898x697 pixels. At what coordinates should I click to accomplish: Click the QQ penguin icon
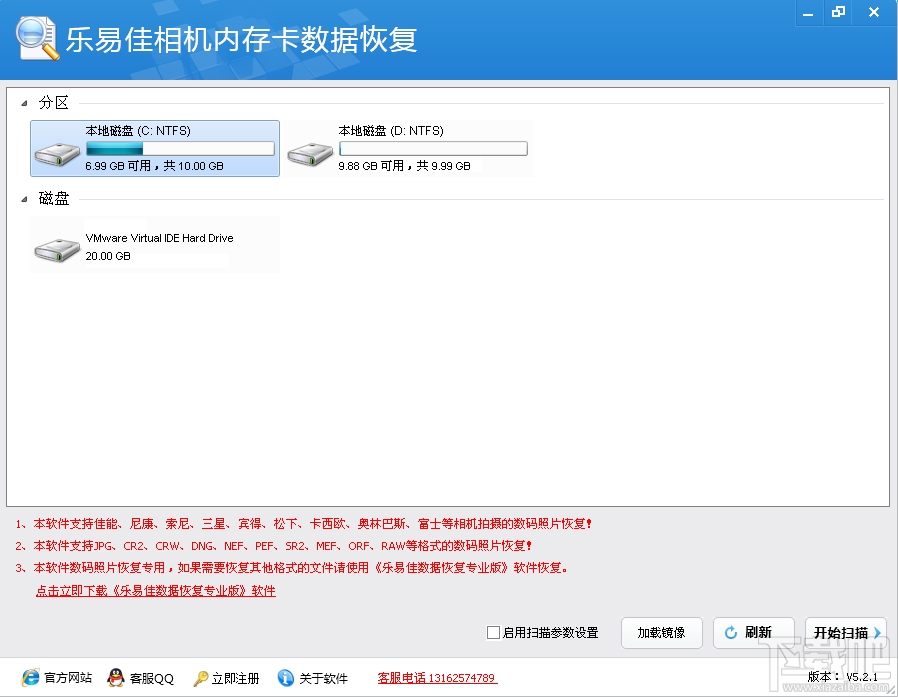click(x=116, y=678)
